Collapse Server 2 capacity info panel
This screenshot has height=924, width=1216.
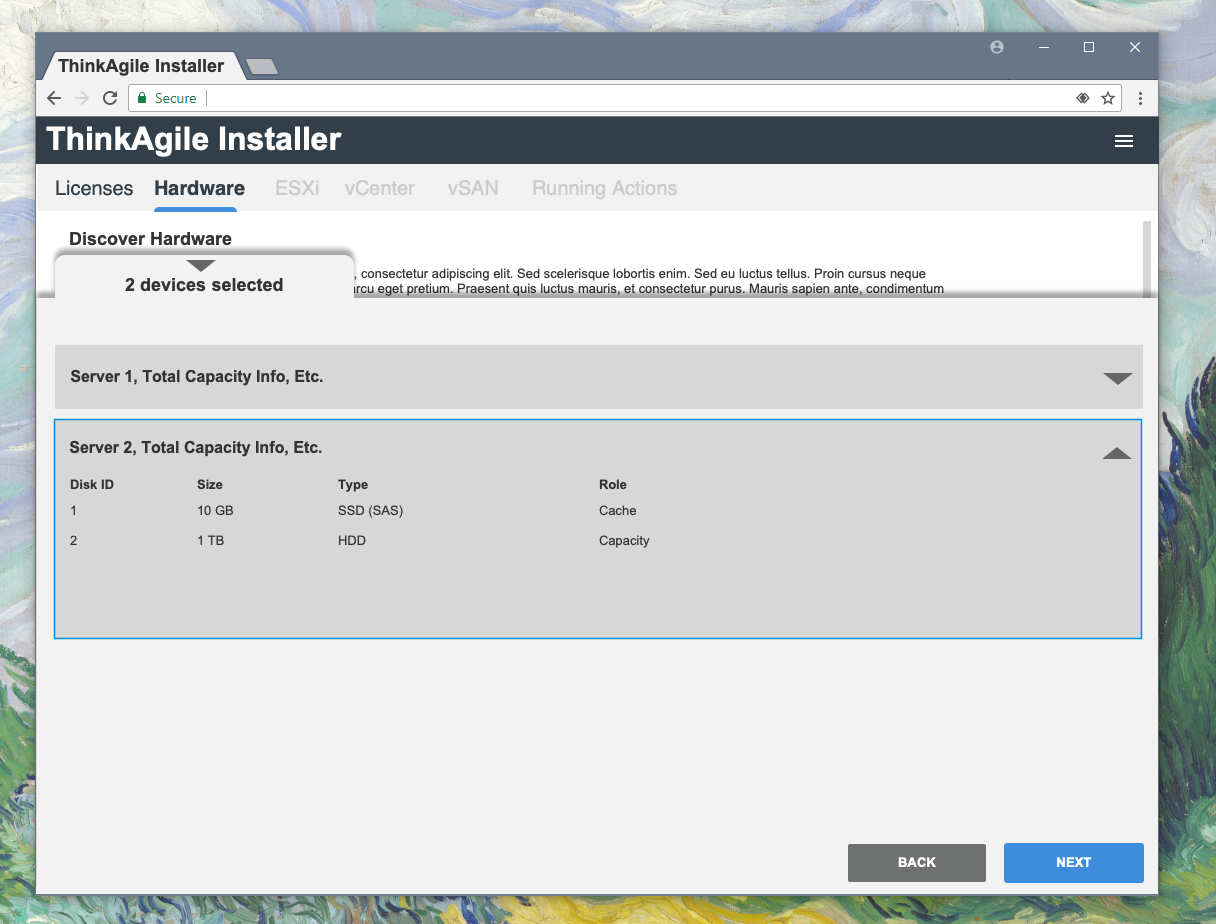tap(1116, 453)
